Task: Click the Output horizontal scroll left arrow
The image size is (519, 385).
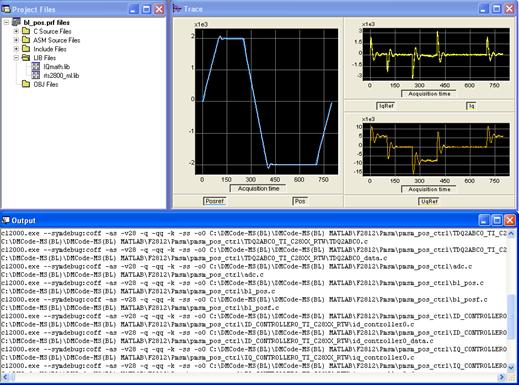Action: pos(4,377)
